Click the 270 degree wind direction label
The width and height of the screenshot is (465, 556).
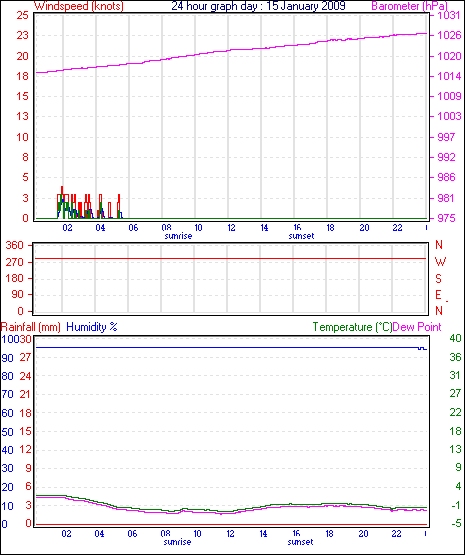tap(15, 262)
